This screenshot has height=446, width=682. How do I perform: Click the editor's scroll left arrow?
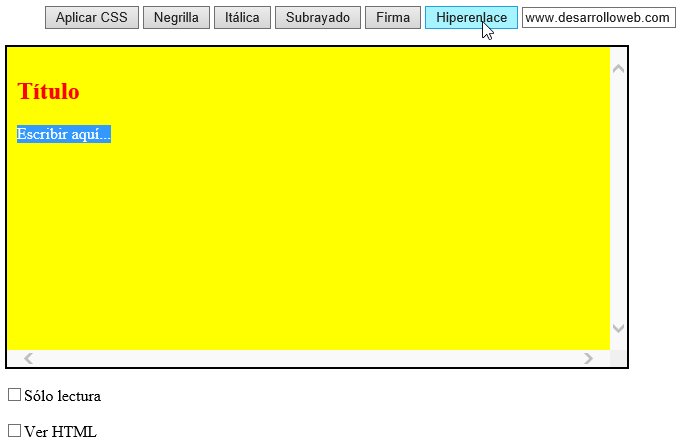[x=28, y=358]
